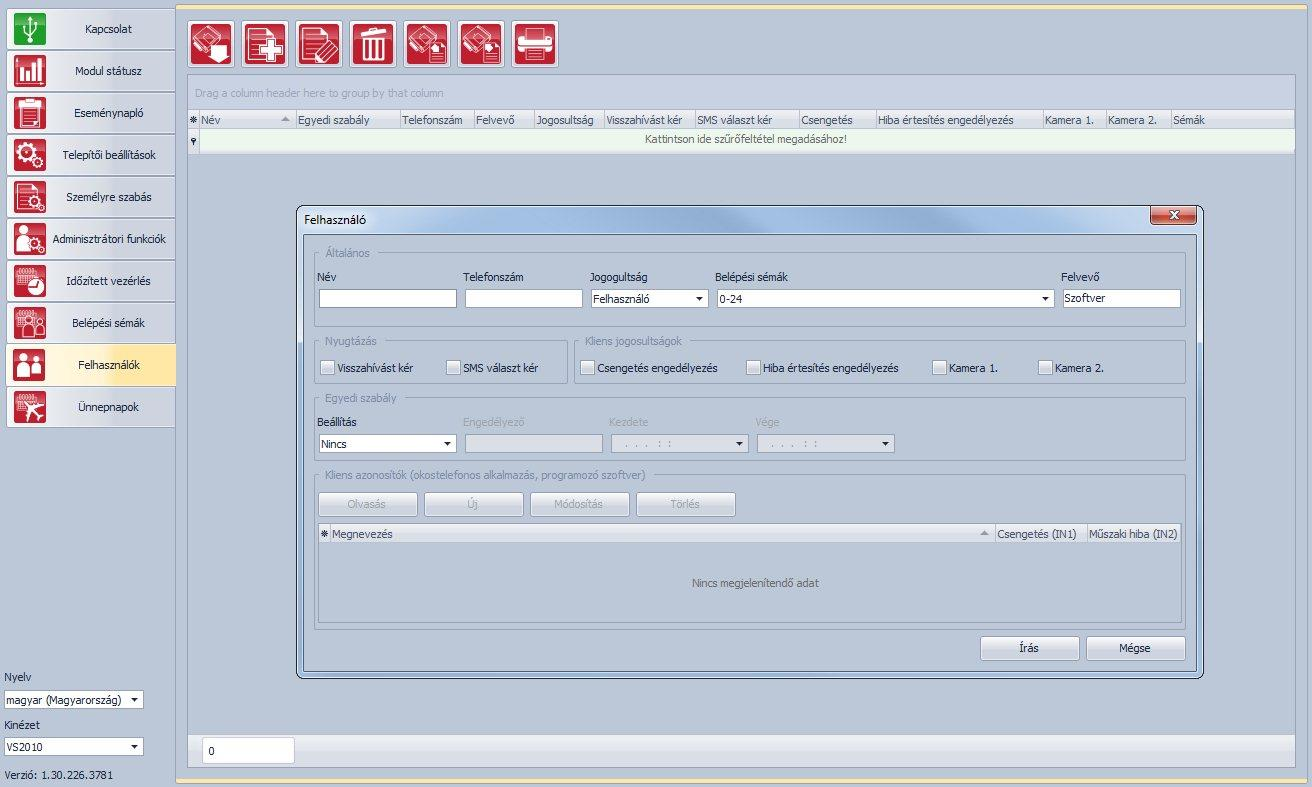Open the Nyelv language dropdown
Screen dimensions: 1312x787
click(x=73, y=700)
